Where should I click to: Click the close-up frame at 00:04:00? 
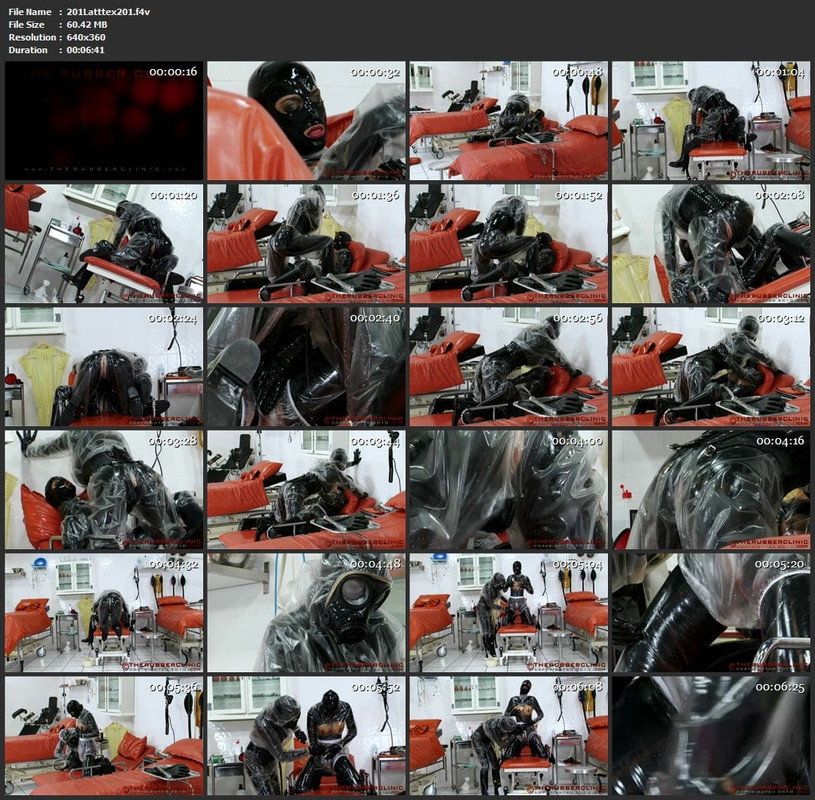(508, 490)
